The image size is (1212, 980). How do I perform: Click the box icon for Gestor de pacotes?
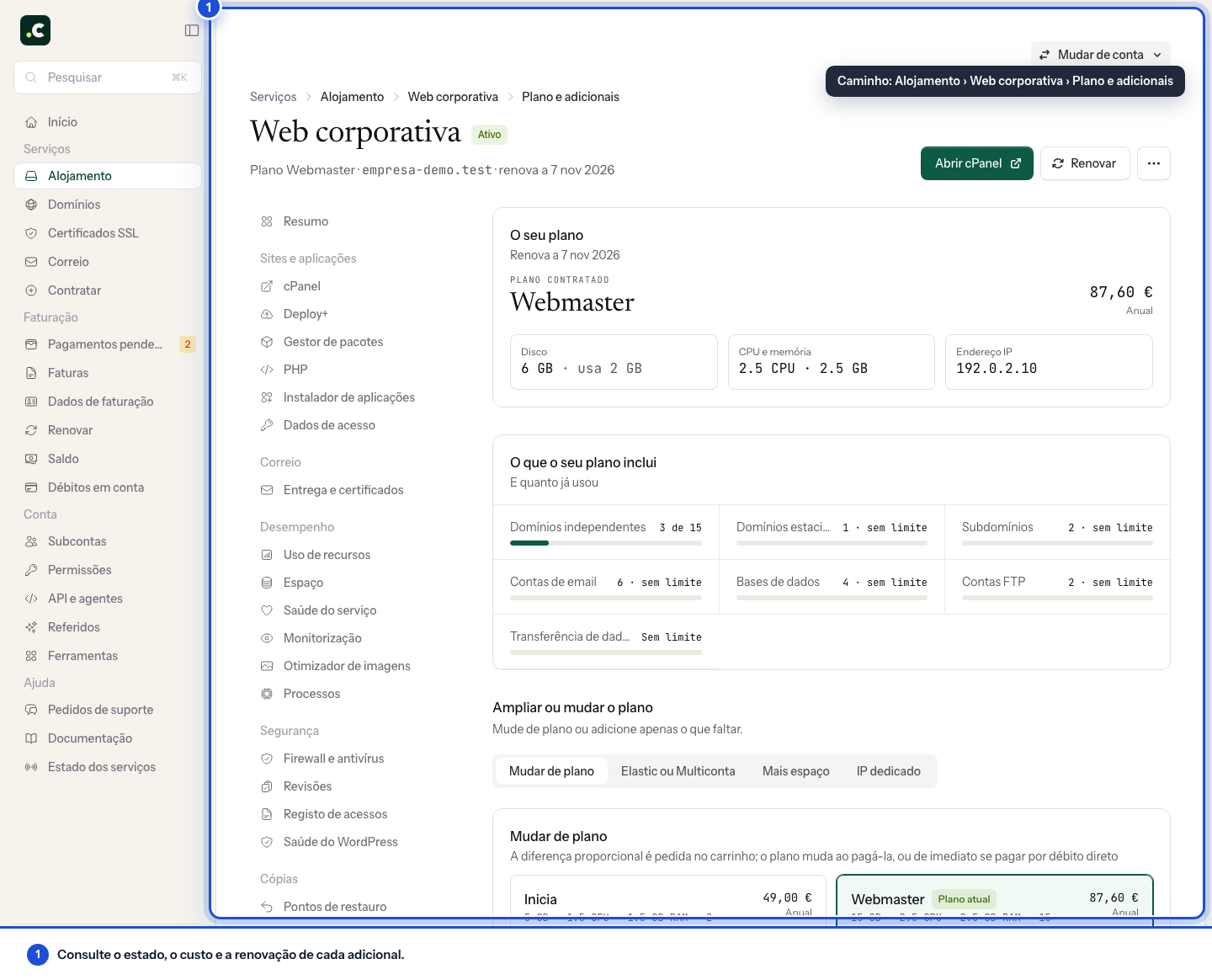coord(267,342)
